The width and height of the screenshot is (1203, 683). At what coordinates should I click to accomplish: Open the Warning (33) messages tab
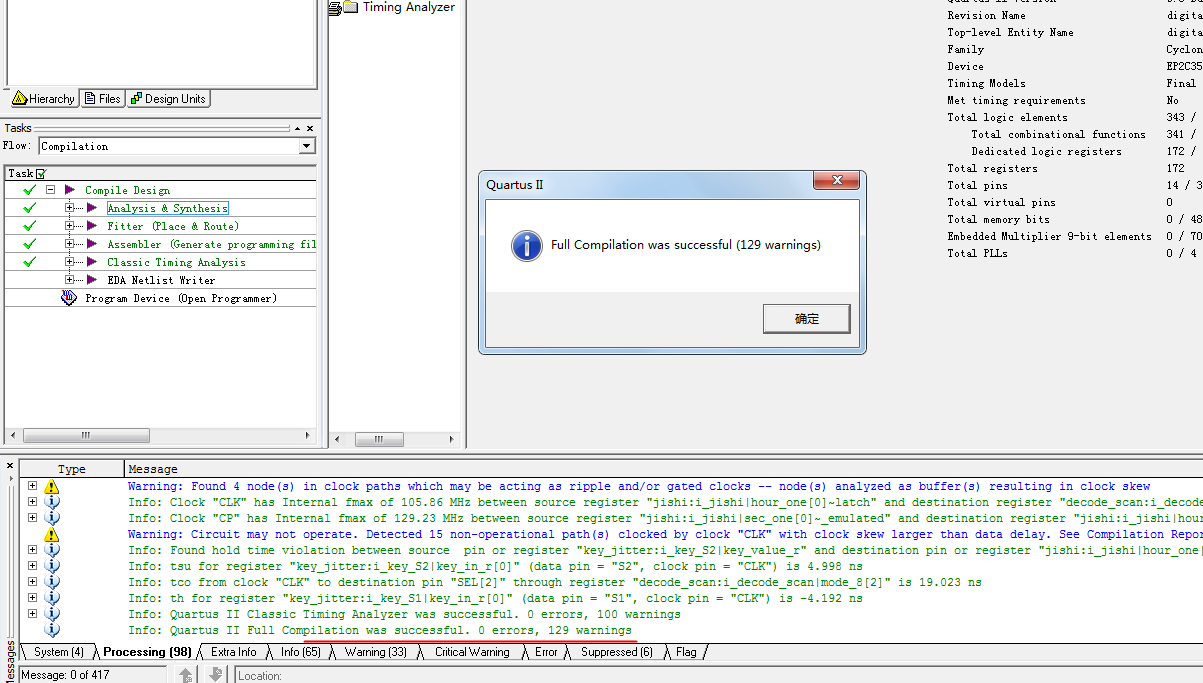[375, 652]
